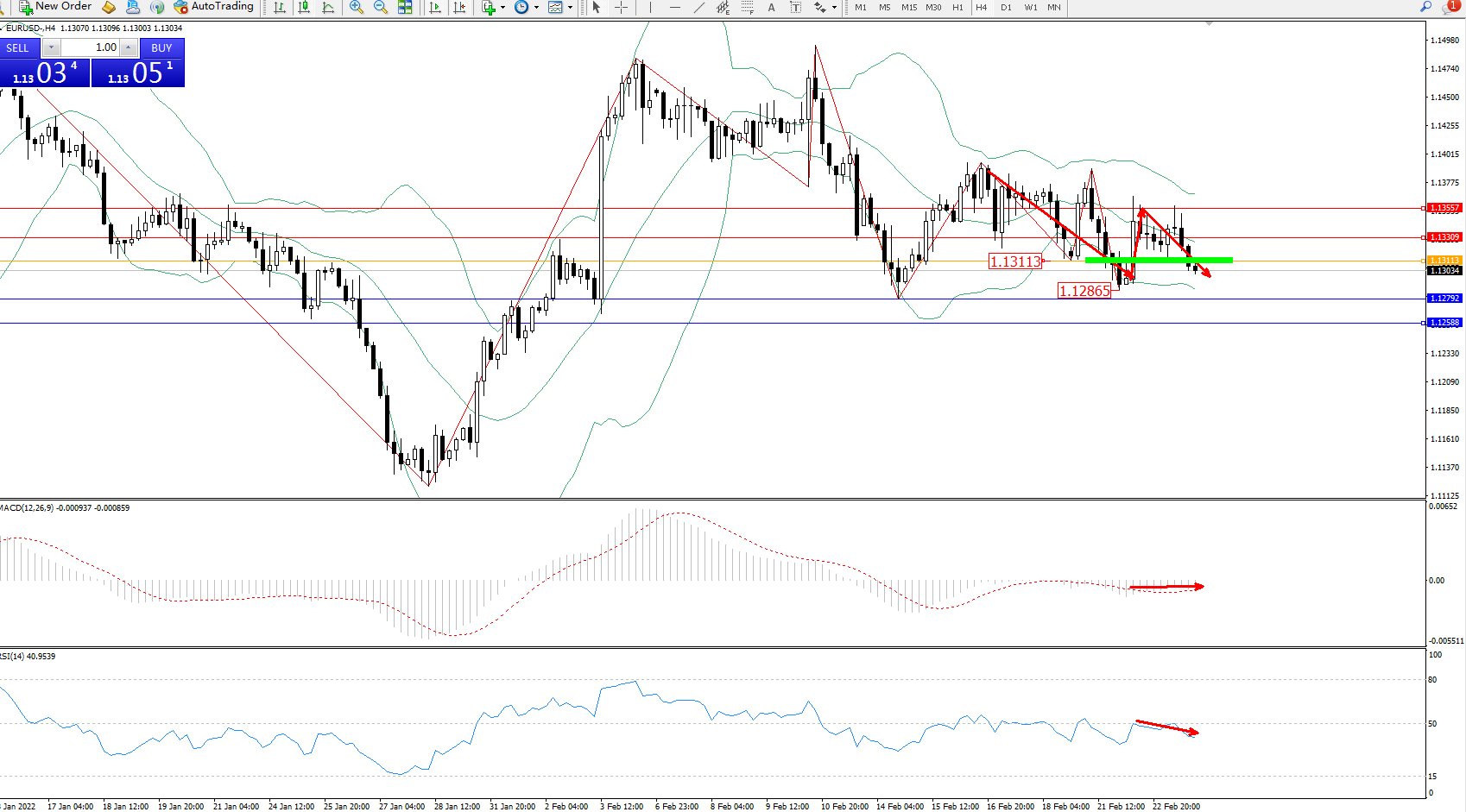Toggle AutoTrading on or off
Image resolution: width=1466 pixels, height=812 pixels.
click(x=213, y=7)
